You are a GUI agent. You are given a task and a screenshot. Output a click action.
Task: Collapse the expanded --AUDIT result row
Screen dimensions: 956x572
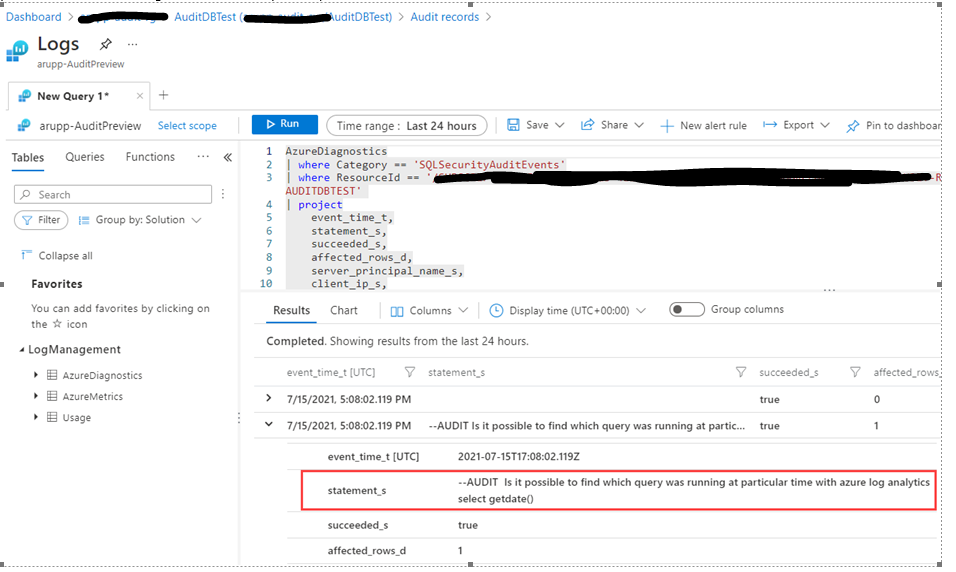pos(269,424)
